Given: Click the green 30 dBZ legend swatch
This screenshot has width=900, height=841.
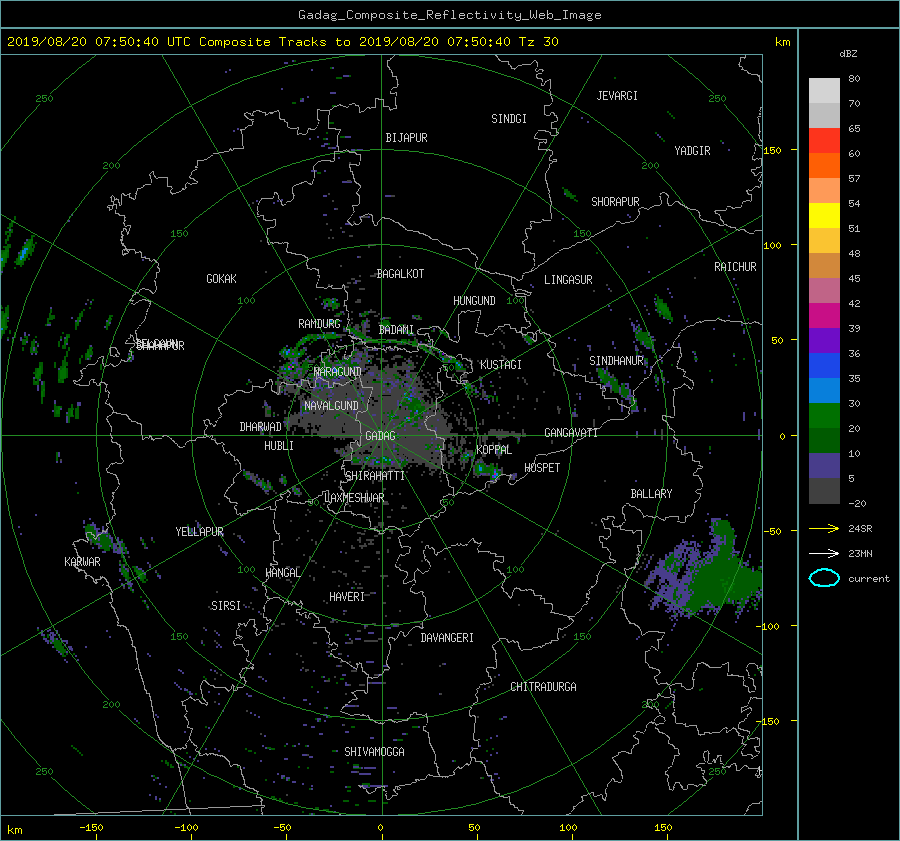Looking at the screenshot, I should click(824, 416).
